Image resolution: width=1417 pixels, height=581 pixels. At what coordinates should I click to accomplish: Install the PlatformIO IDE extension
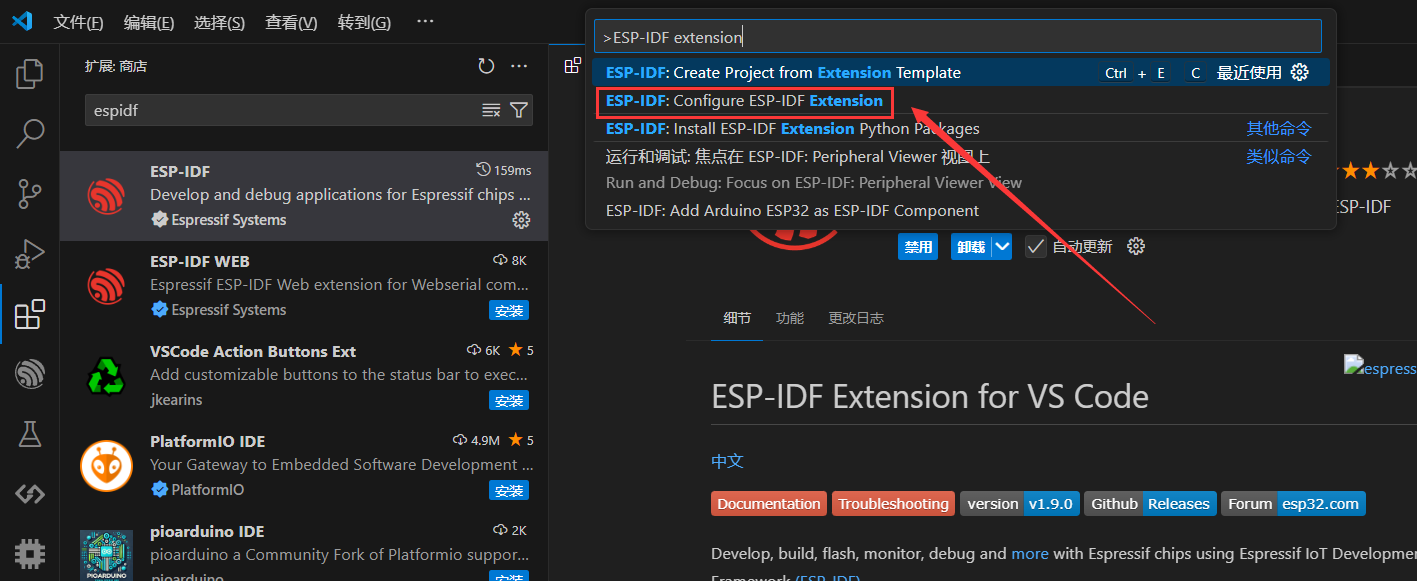(508, 490)
